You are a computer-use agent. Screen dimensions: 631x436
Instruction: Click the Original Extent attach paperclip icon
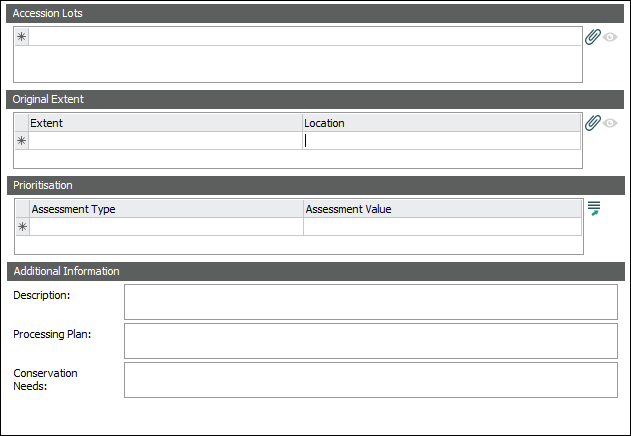pos(593,123)
